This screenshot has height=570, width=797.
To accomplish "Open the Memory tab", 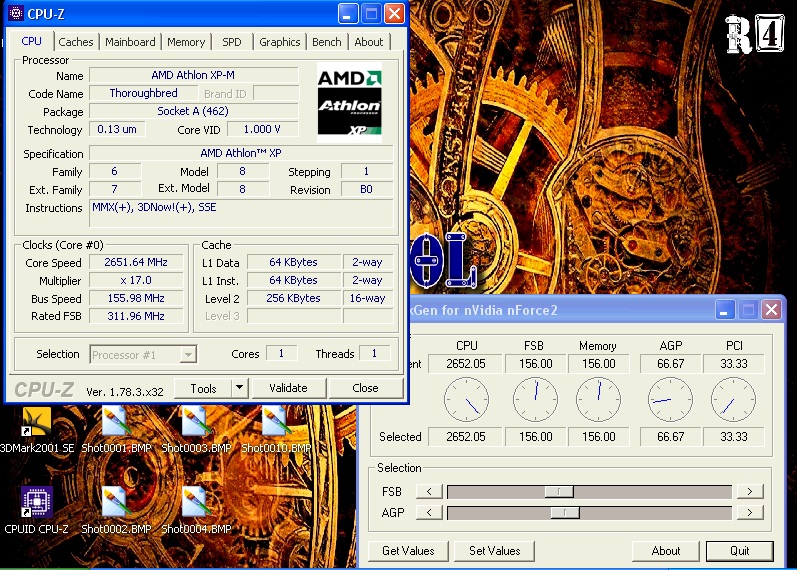I will click(186, 42).
